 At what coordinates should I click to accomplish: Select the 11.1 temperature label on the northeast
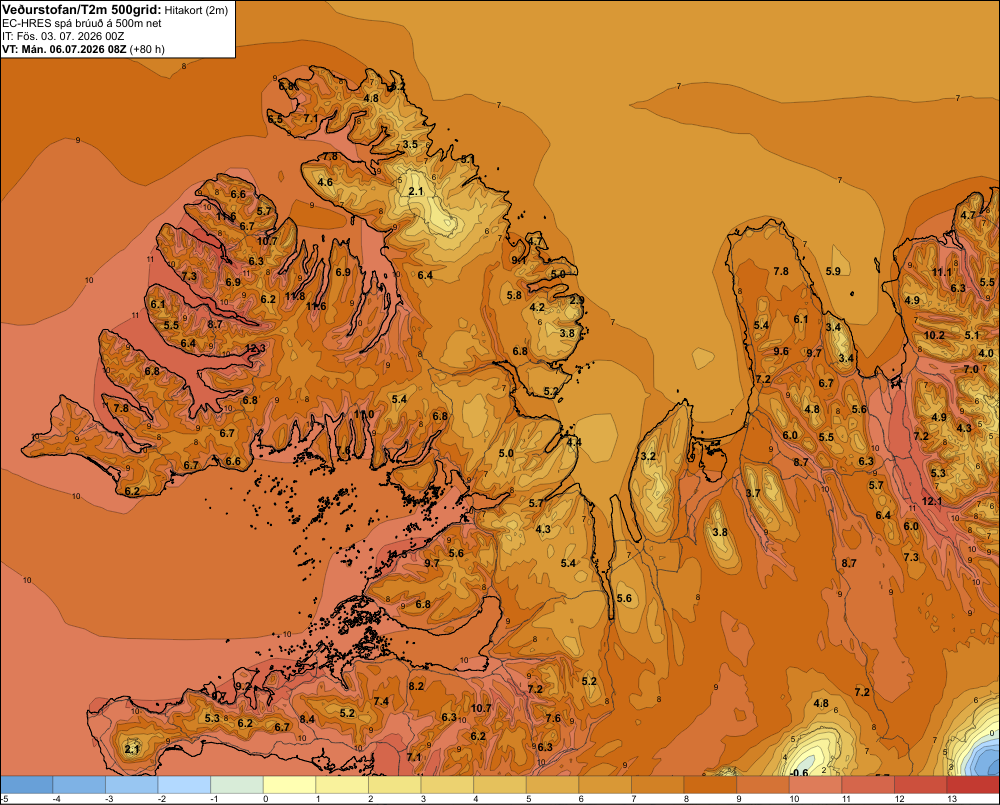pyautogui.click(x=942, y=272)
